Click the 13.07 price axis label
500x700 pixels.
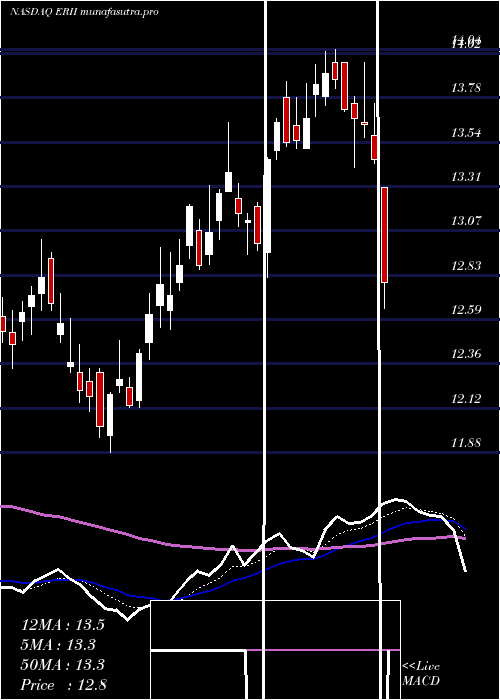[466, 221]
